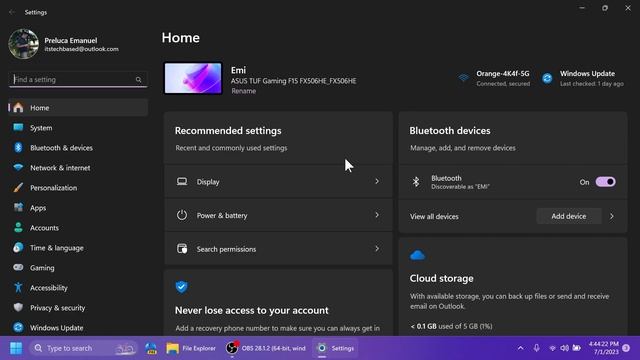Image resolution: width=640 pixels, height=360 pixels.
Task: Click the desktop wallpaper thumbnail for Emi
Action: point(193,78)
